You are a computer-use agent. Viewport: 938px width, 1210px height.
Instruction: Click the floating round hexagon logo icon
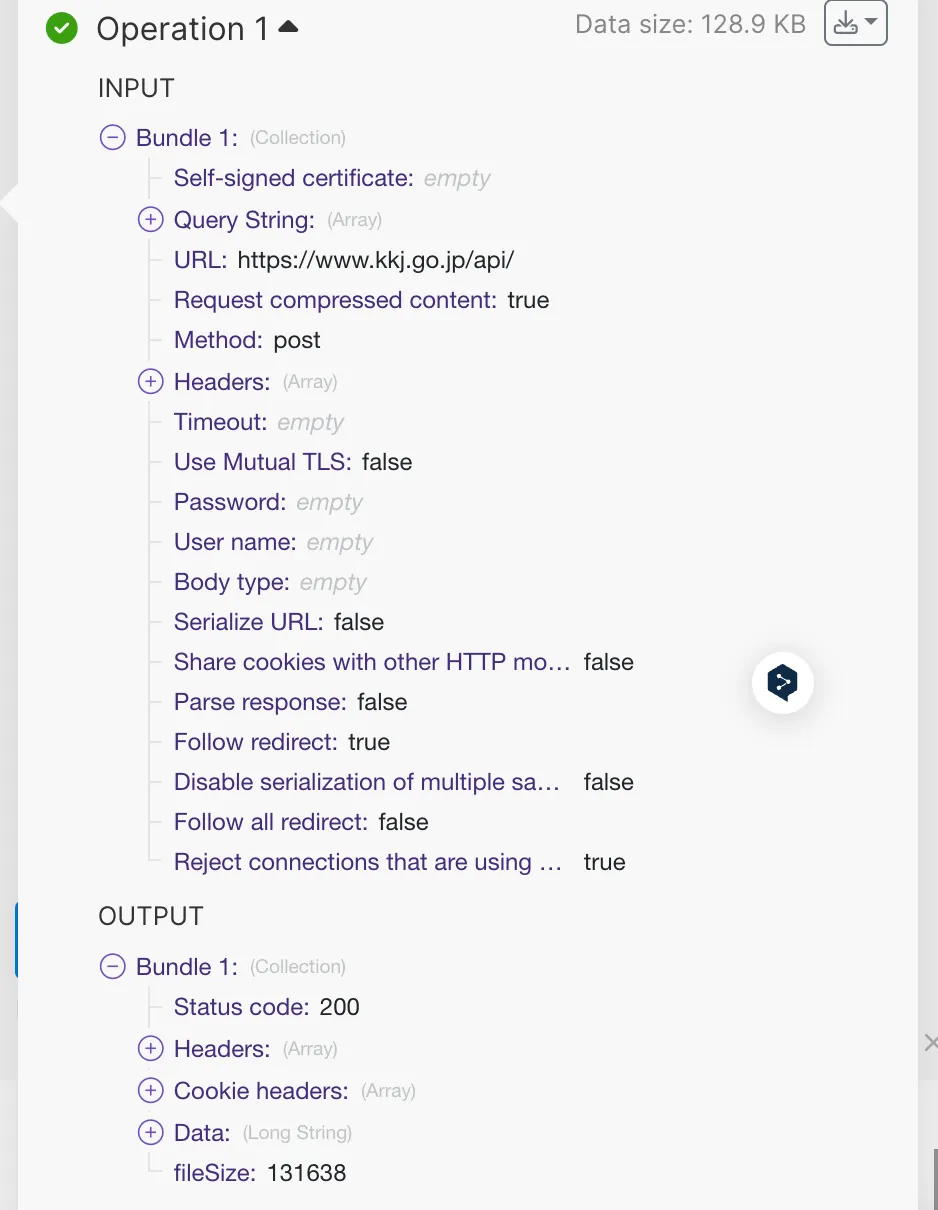point(782,683)
